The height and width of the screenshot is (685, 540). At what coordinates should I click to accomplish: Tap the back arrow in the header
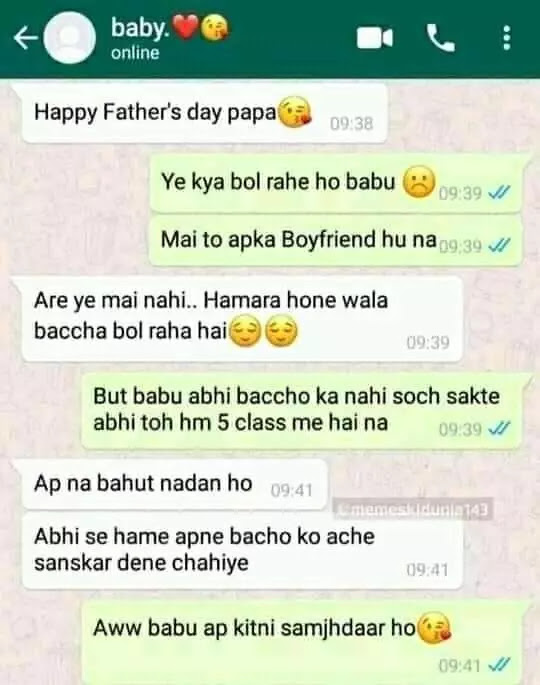[26, 38]
